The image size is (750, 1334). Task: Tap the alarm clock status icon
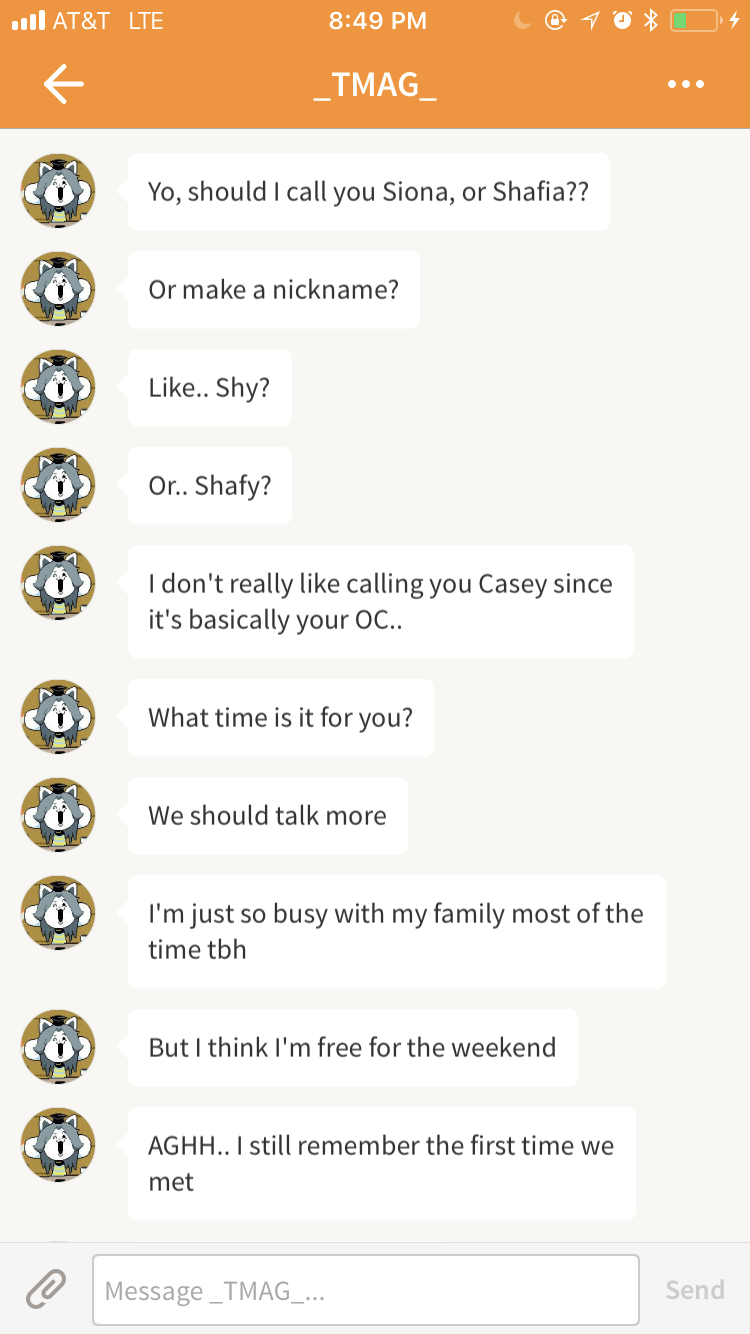[x=623, y=20]
